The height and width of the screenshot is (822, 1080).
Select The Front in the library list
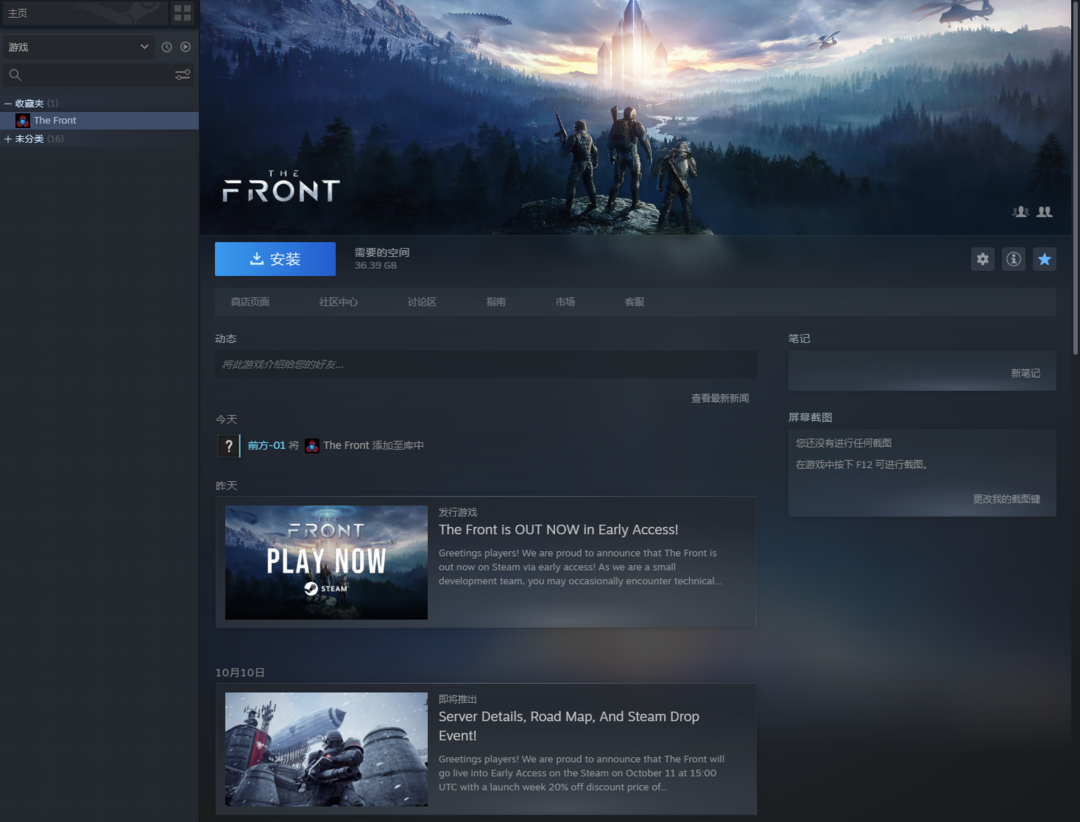click(x=55, y=121)
